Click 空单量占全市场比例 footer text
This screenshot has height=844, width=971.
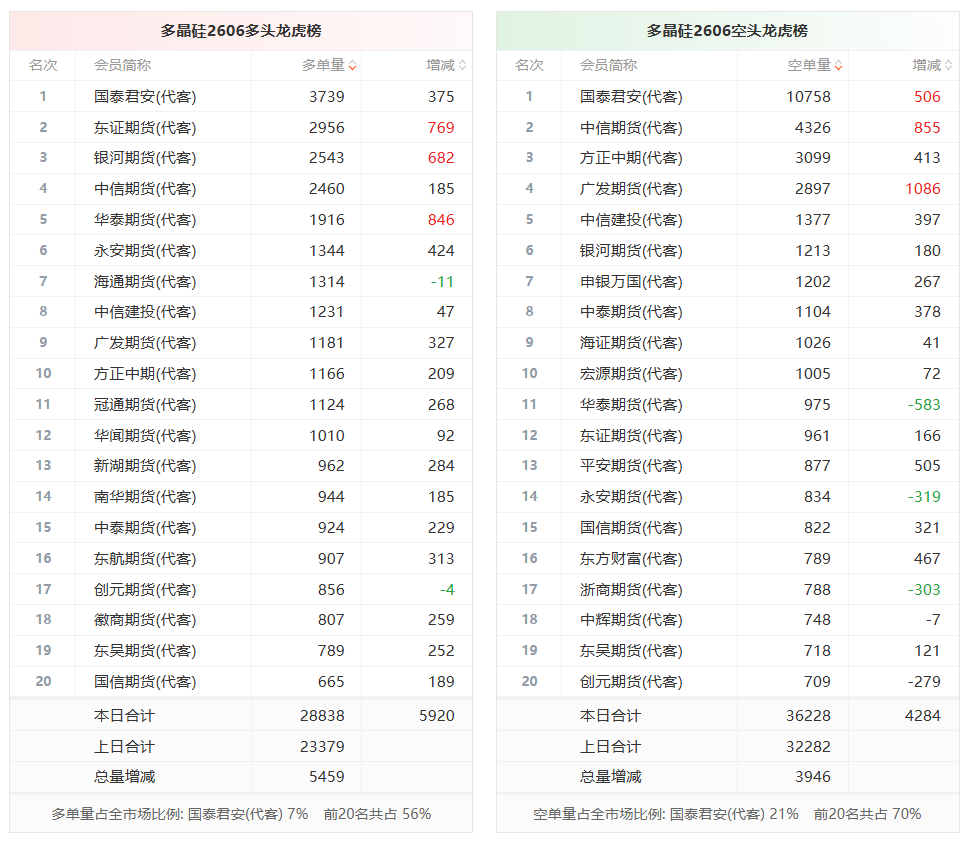point(727,814)
